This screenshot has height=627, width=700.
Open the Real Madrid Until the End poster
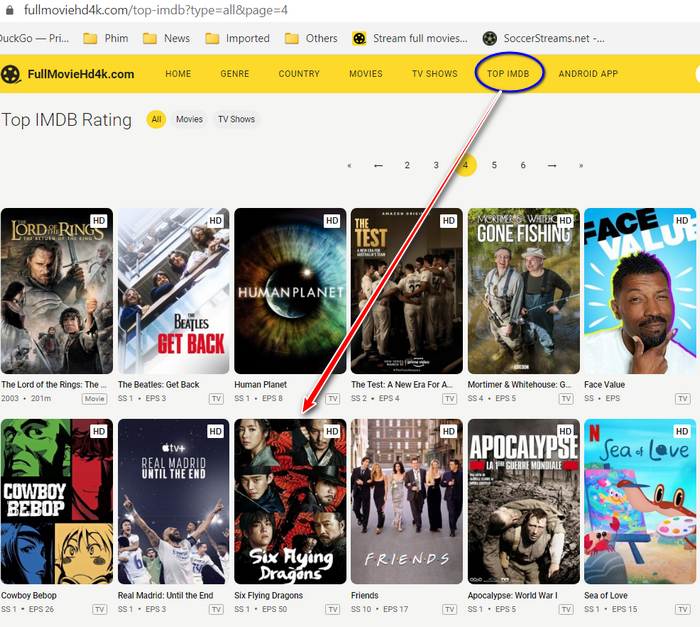point(174,502)
